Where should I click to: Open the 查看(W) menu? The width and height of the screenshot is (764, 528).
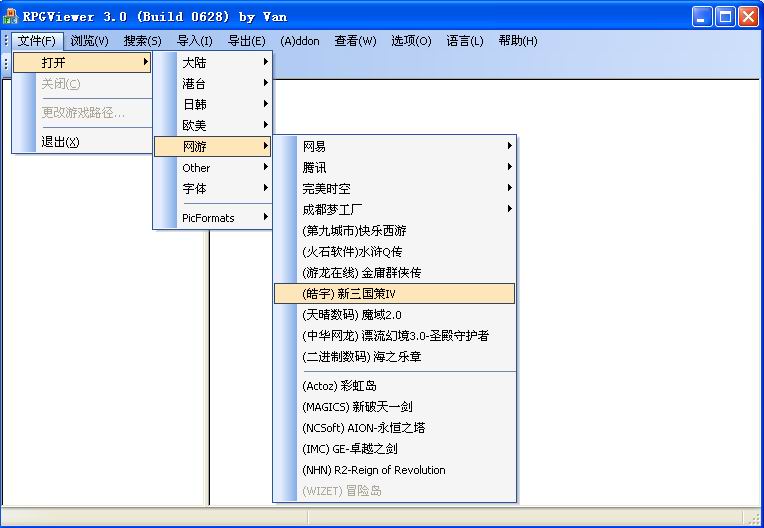[x=355, y=41]
